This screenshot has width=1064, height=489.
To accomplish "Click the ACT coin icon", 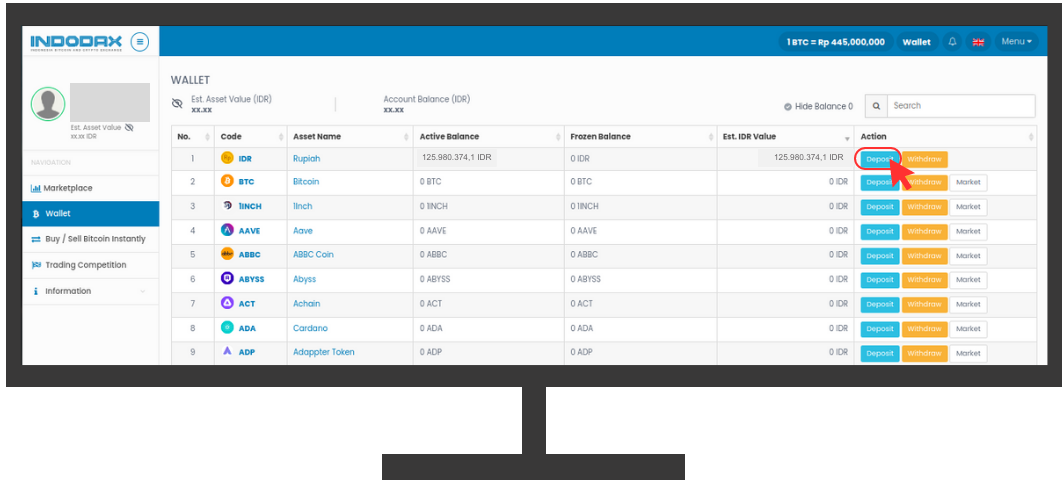I will pyautogui.click(x=227, y=303).
